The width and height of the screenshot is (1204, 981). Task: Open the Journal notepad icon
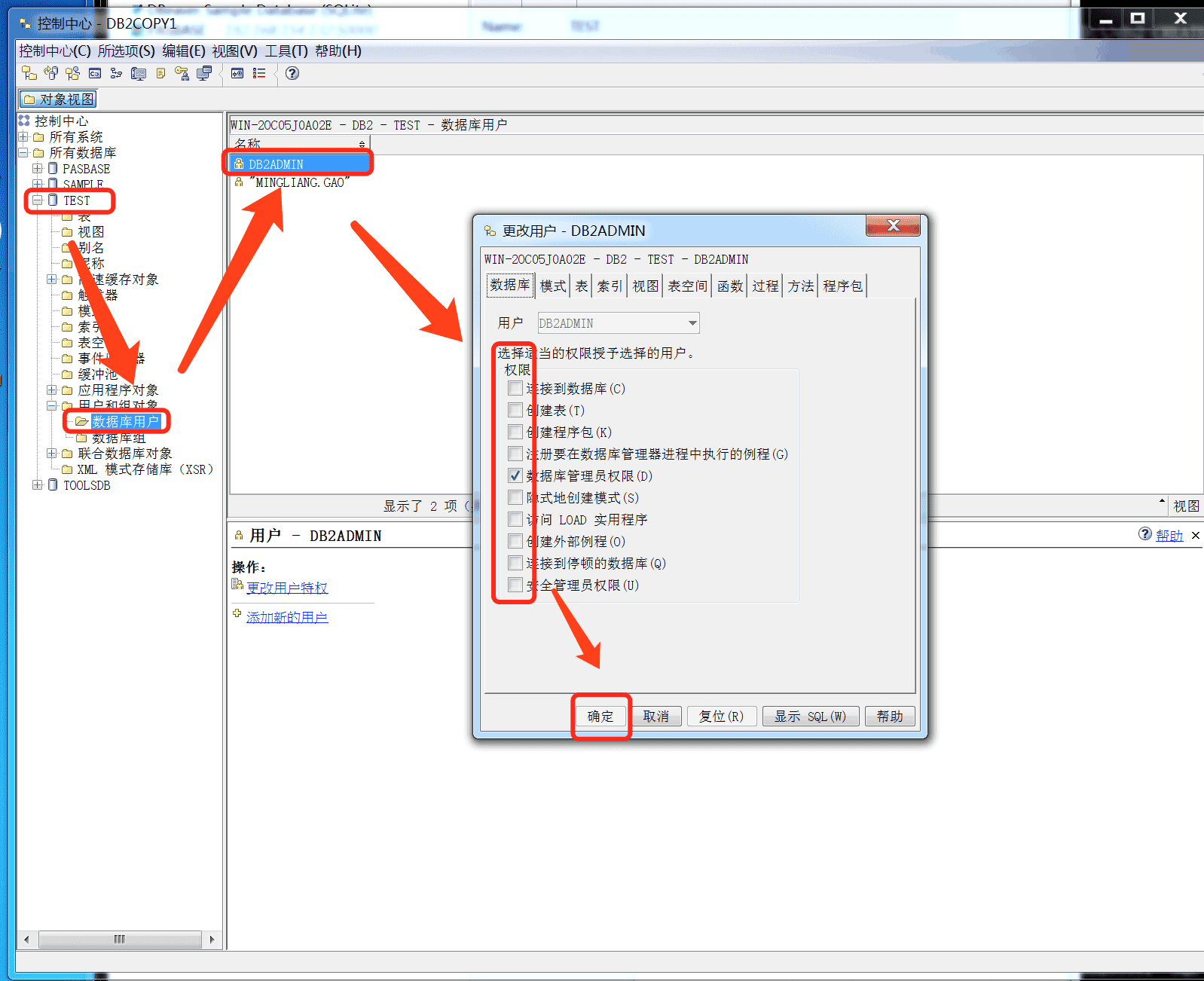click(x=160, y=73)
